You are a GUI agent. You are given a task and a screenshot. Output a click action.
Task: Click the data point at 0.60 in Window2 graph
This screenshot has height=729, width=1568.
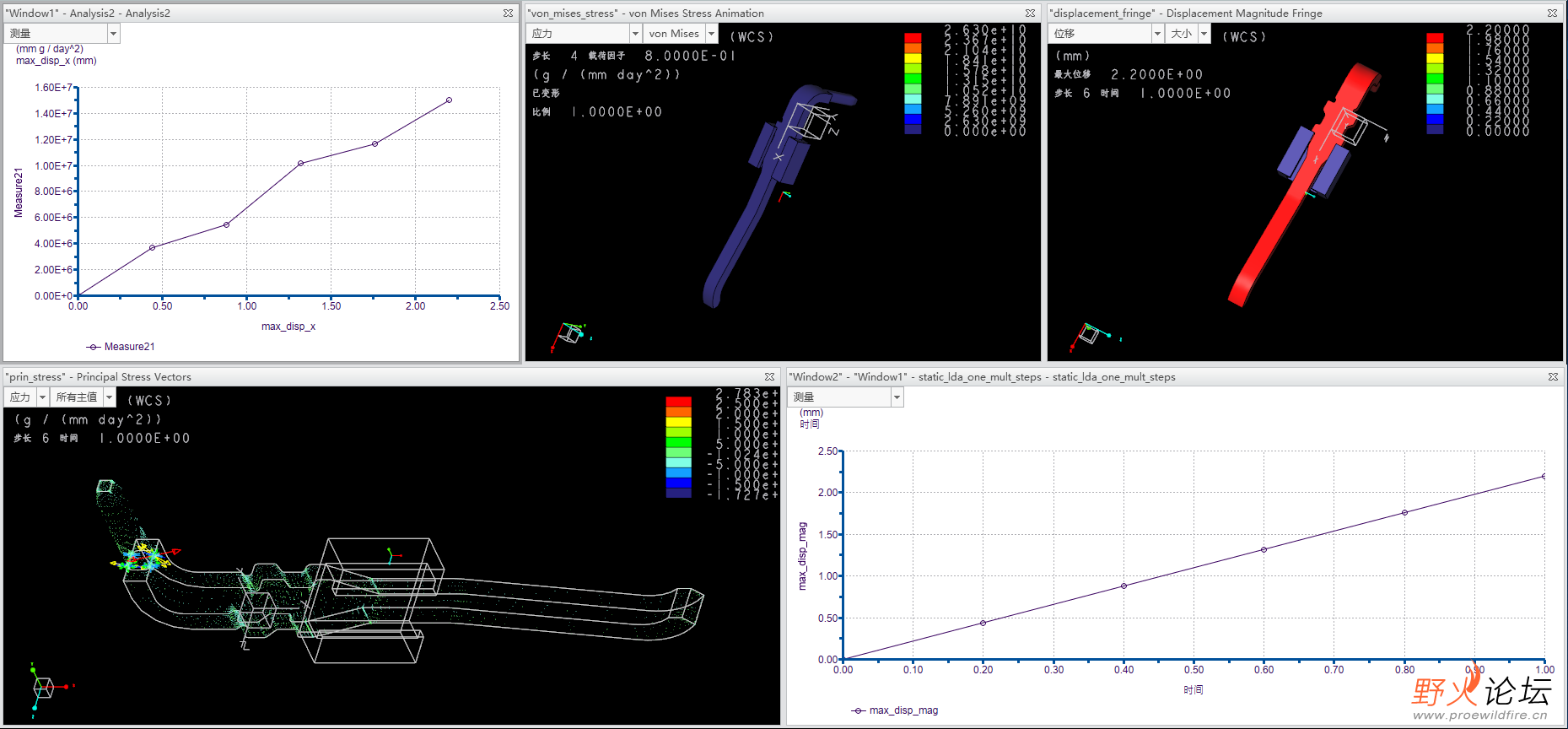(x=1264, y=549)
